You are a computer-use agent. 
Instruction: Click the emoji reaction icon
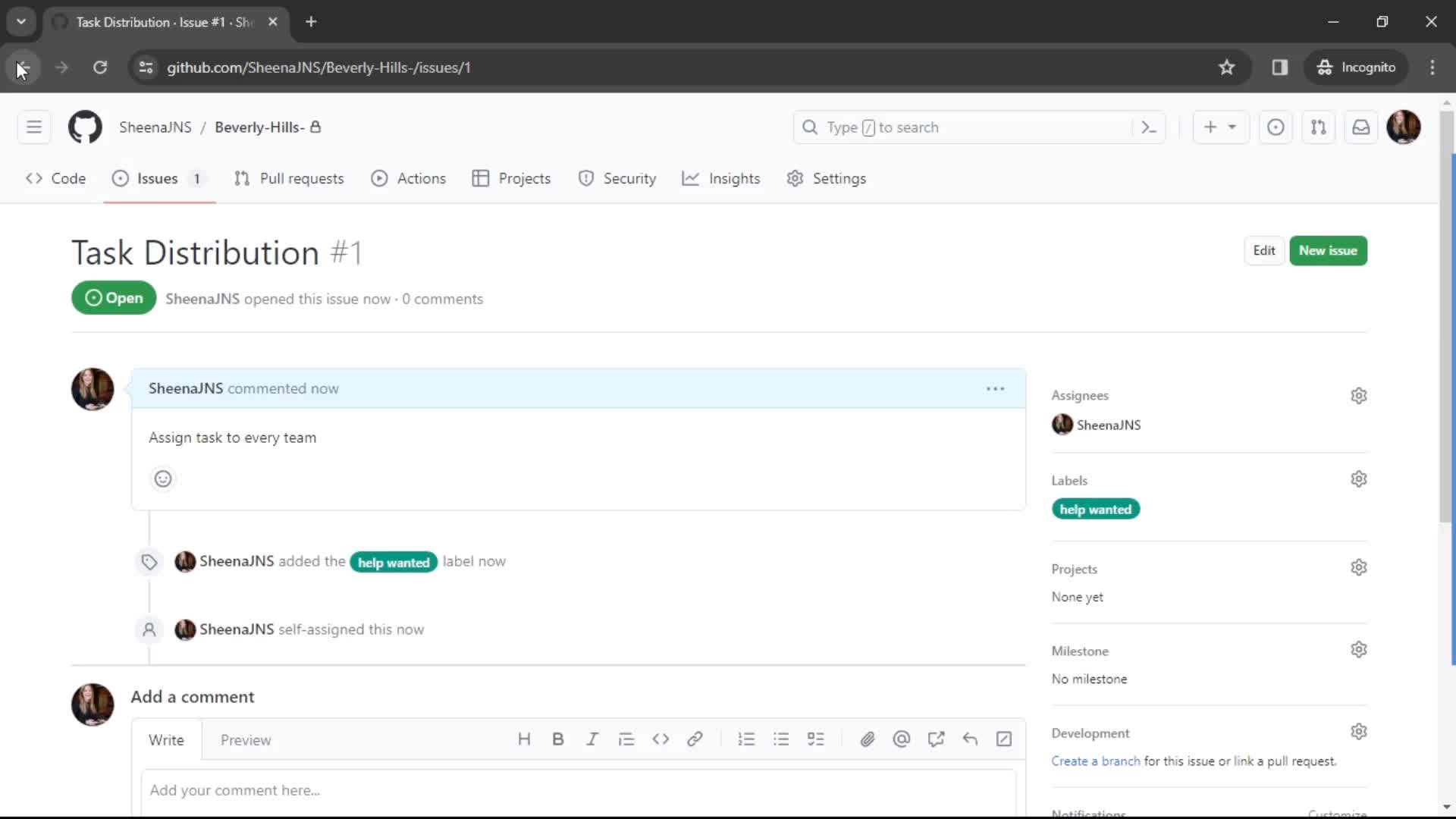[x=163, y=478]
